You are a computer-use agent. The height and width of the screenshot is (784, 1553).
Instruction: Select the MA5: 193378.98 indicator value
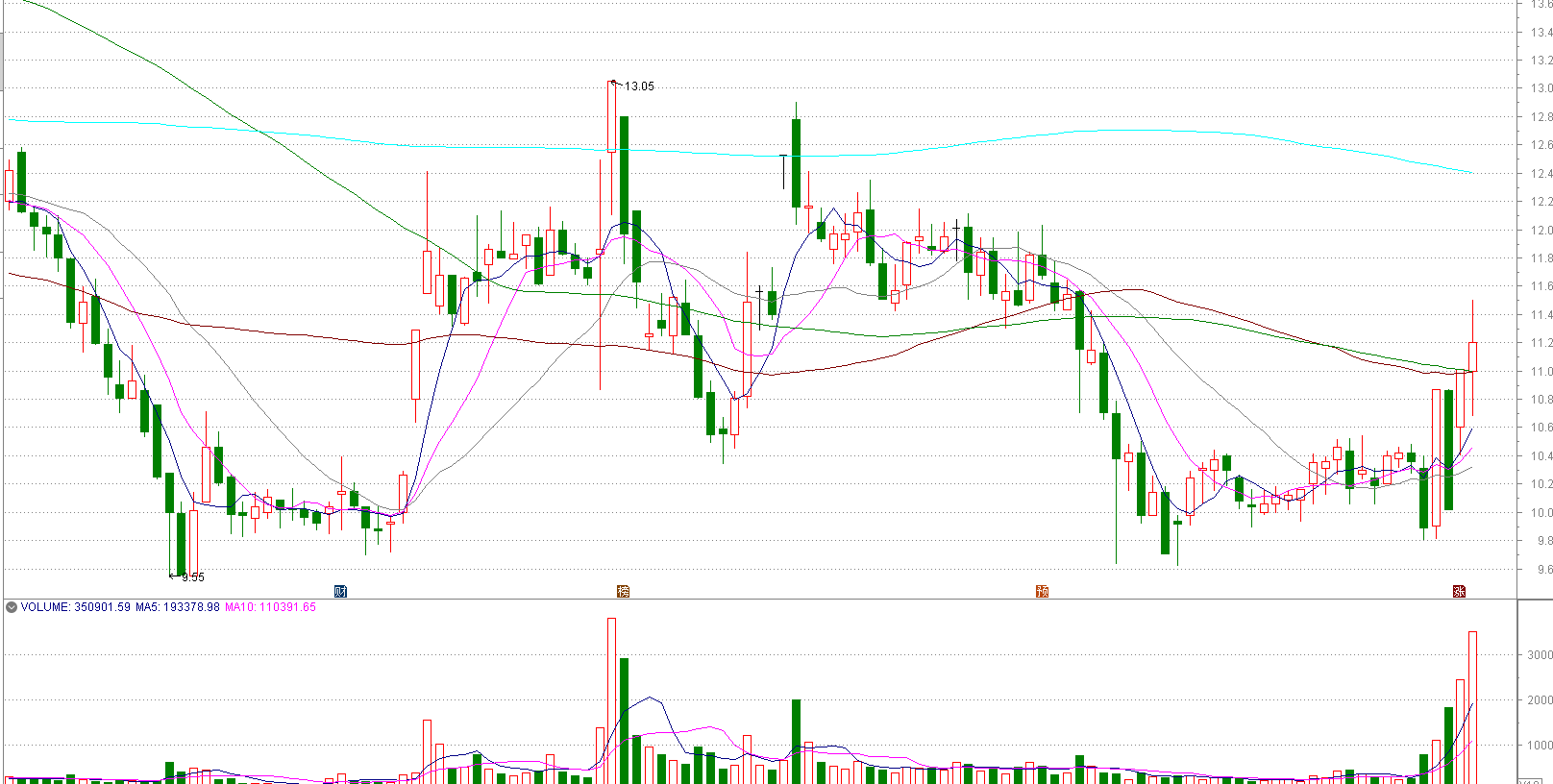click(x=177, y=607)
